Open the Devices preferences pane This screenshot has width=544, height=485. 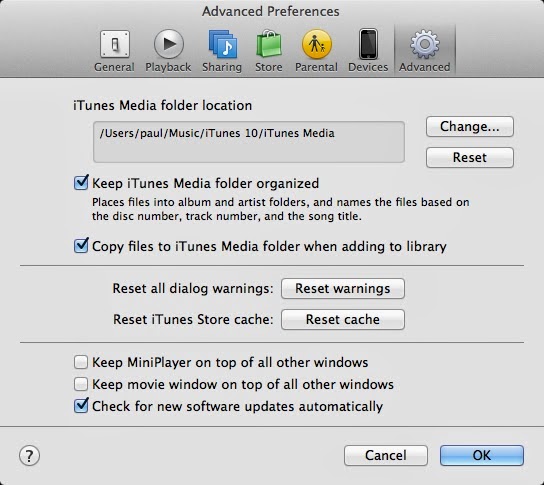pos(368,51)
